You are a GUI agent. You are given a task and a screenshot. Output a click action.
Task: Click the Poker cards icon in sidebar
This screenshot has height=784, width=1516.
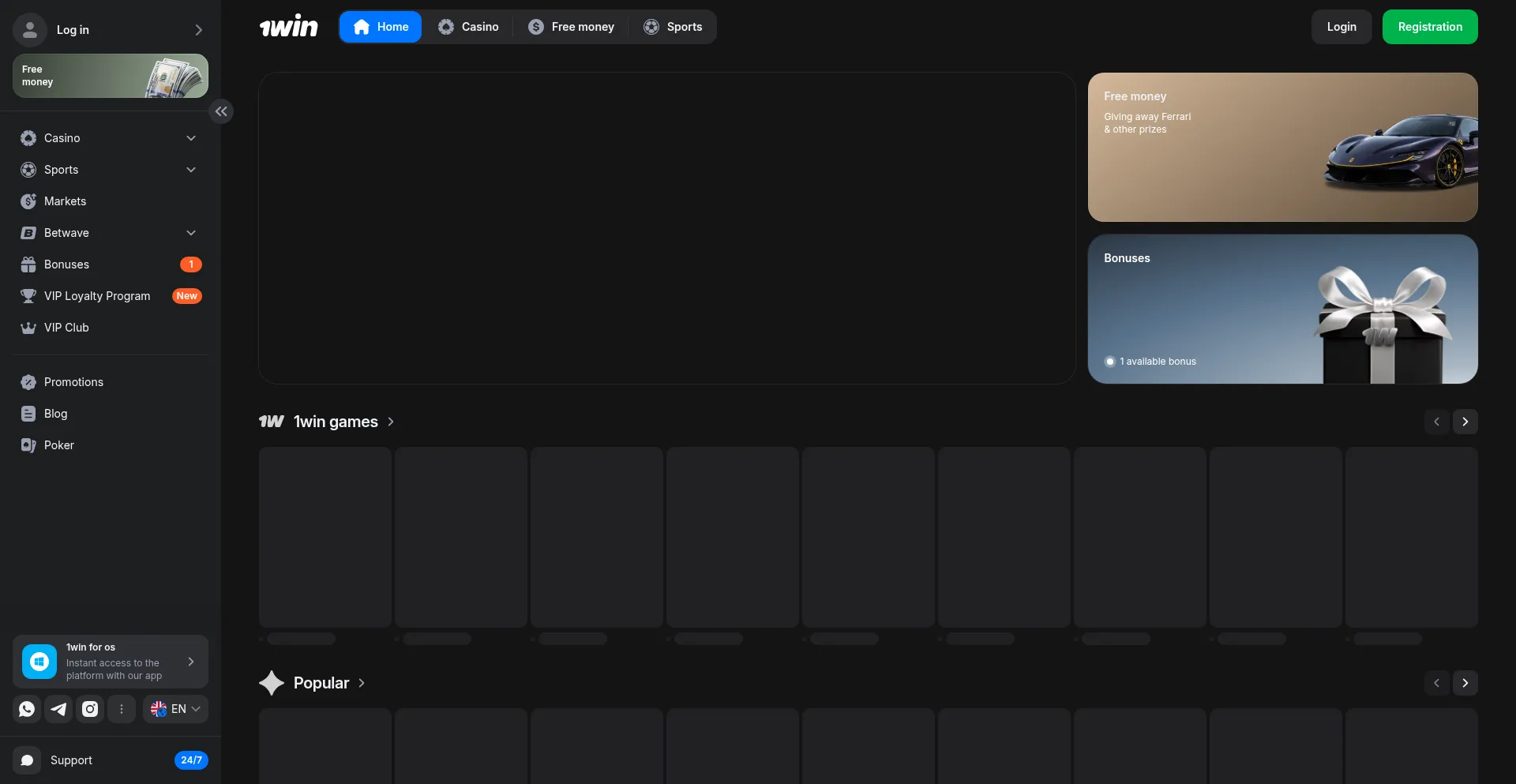[28, 445]
